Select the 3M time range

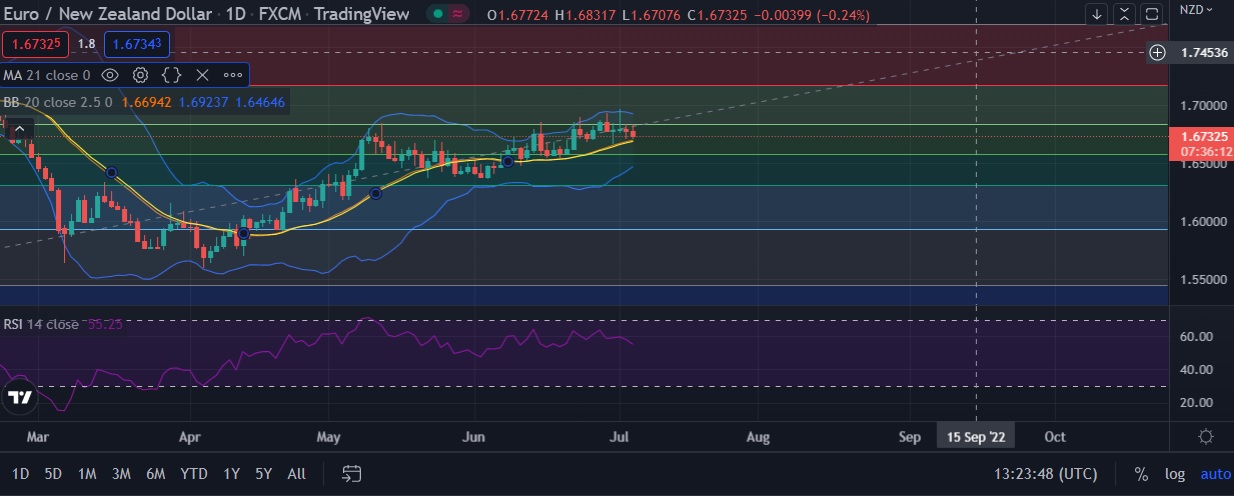pos(121,474)
